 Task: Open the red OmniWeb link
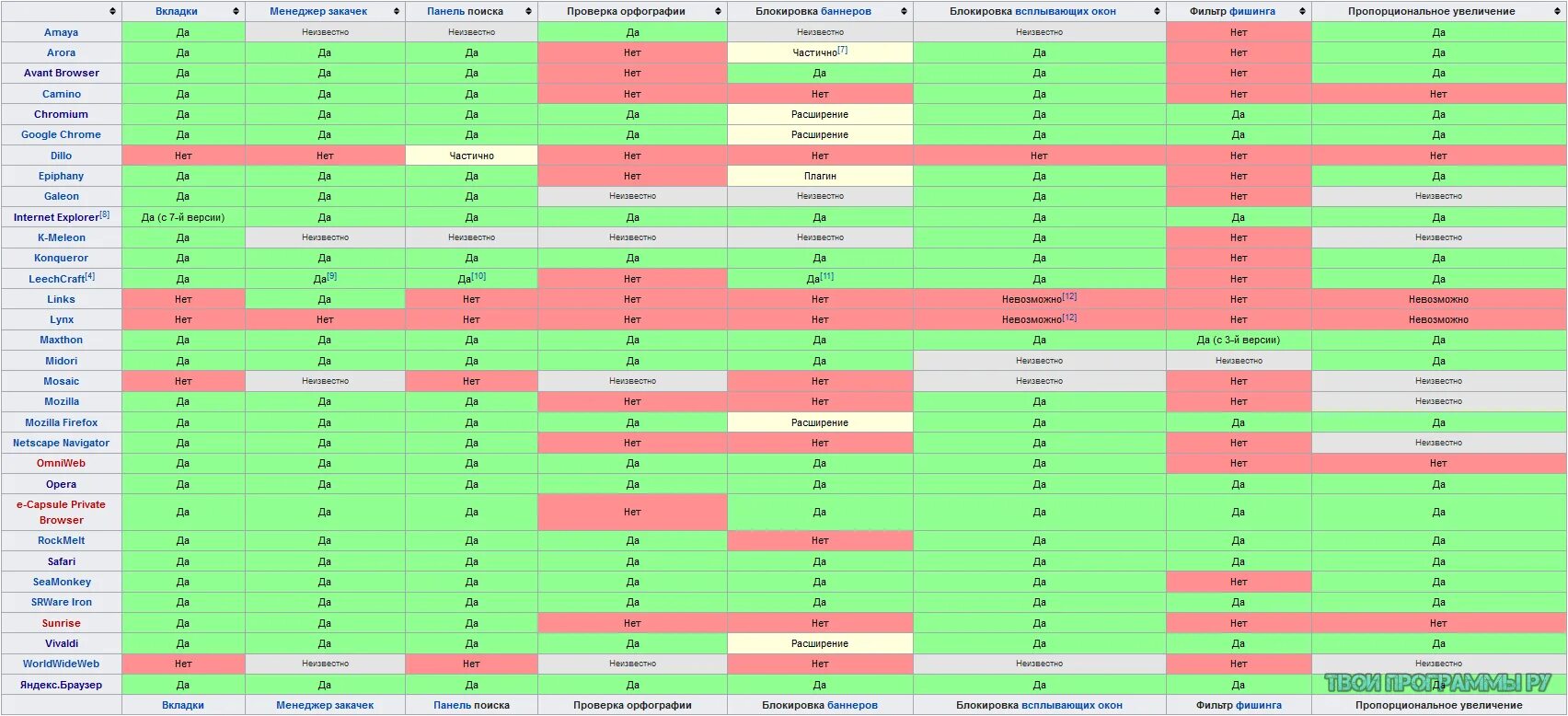tap(62, 464)
